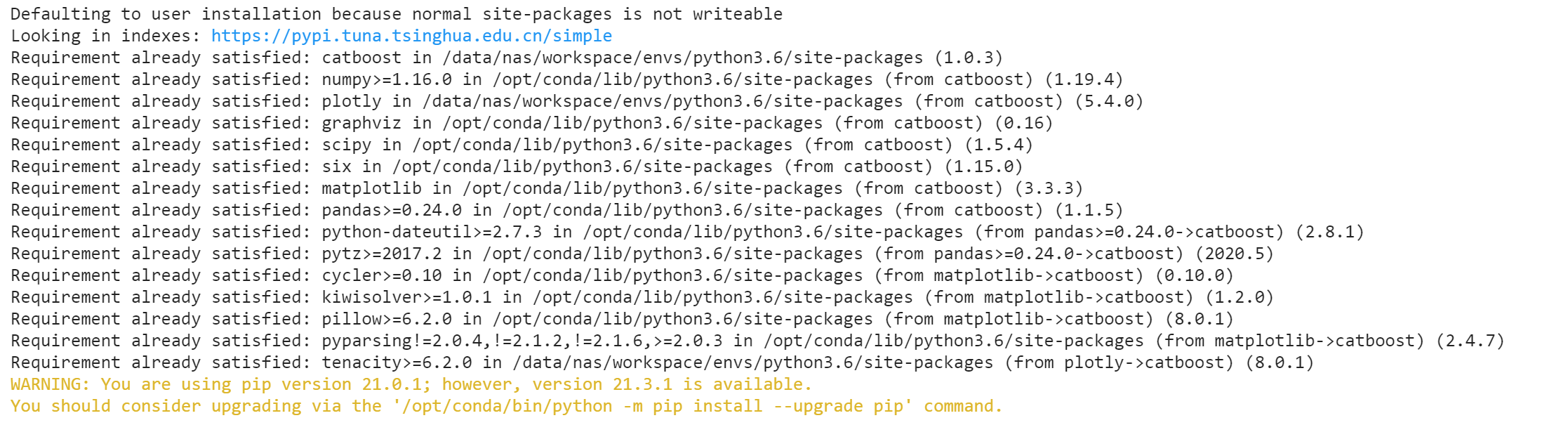Click the pandas>=0.24.0 requirement line
Viewport: 1568px width, 425px height.
click(x=567, y=210)
